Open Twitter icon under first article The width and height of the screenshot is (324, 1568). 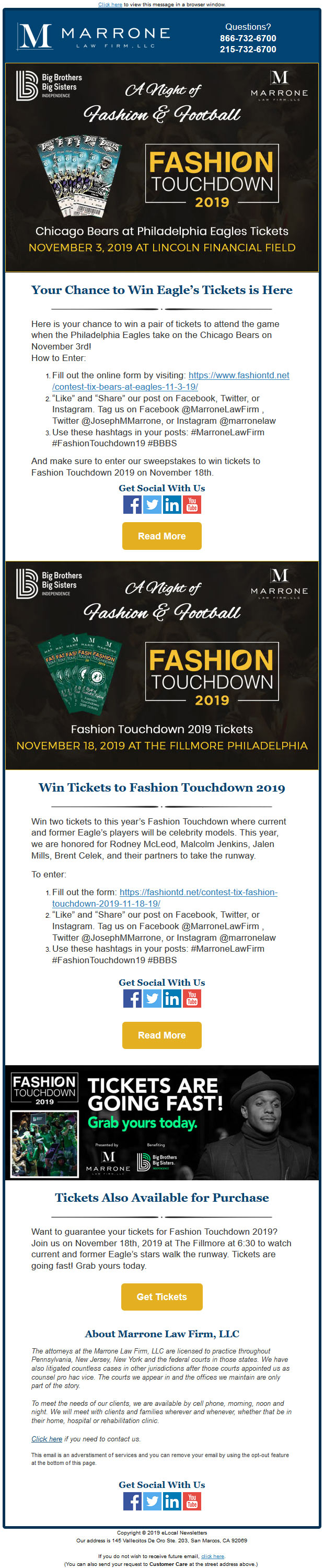152,504
